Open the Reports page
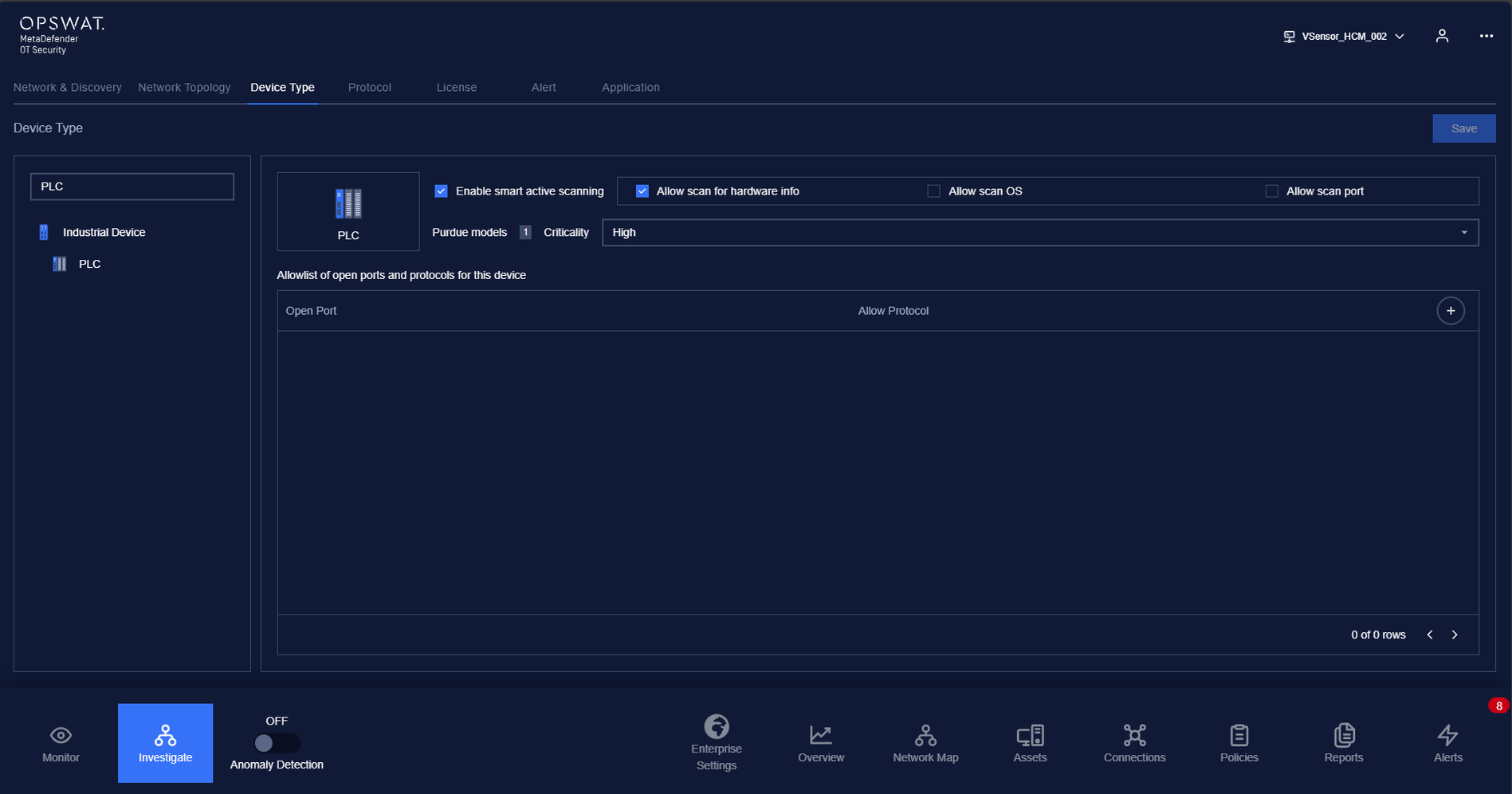This screenshot has width=1512, height=794. [1343, 743]
